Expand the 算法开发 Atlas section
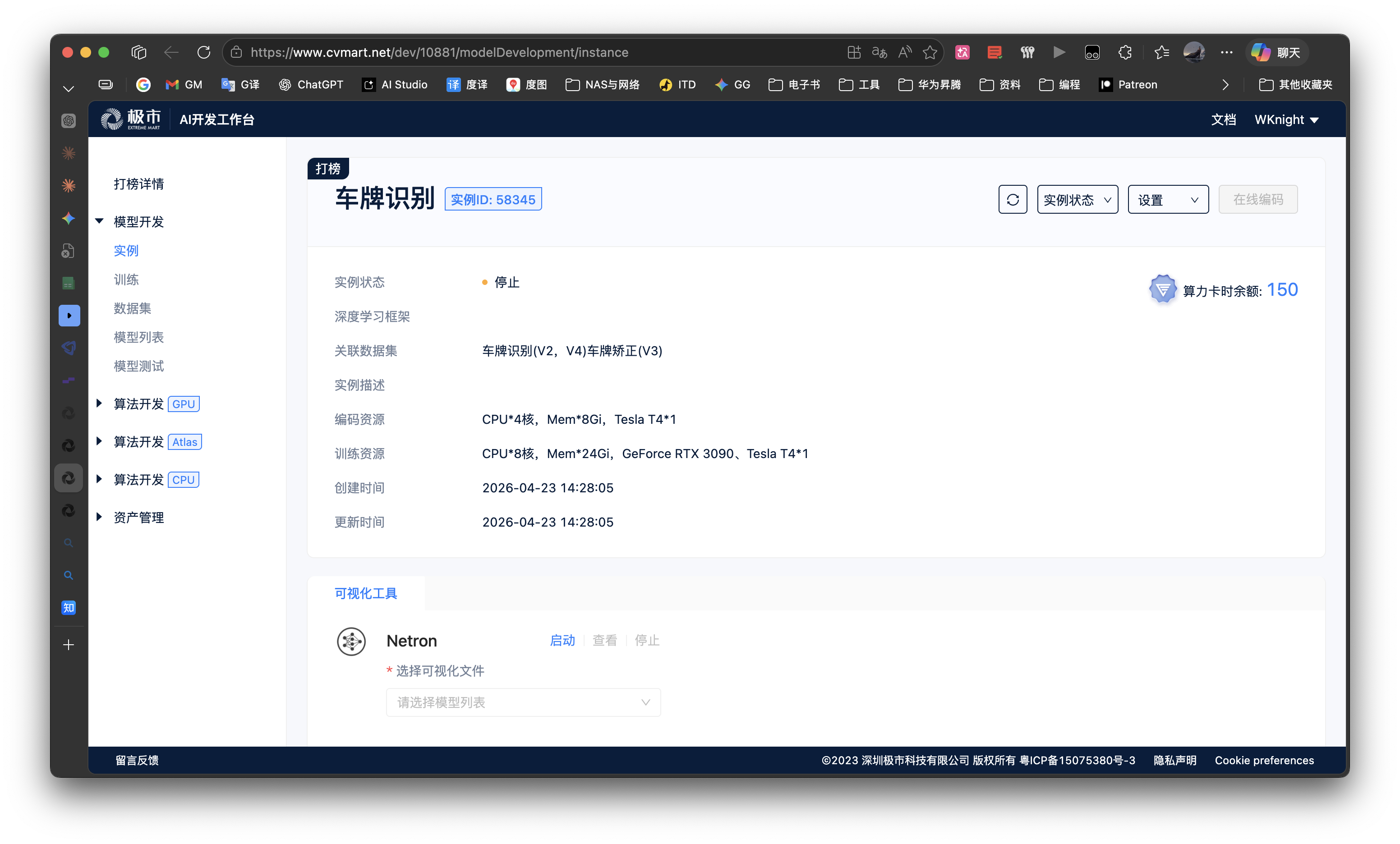 (99, 442)
